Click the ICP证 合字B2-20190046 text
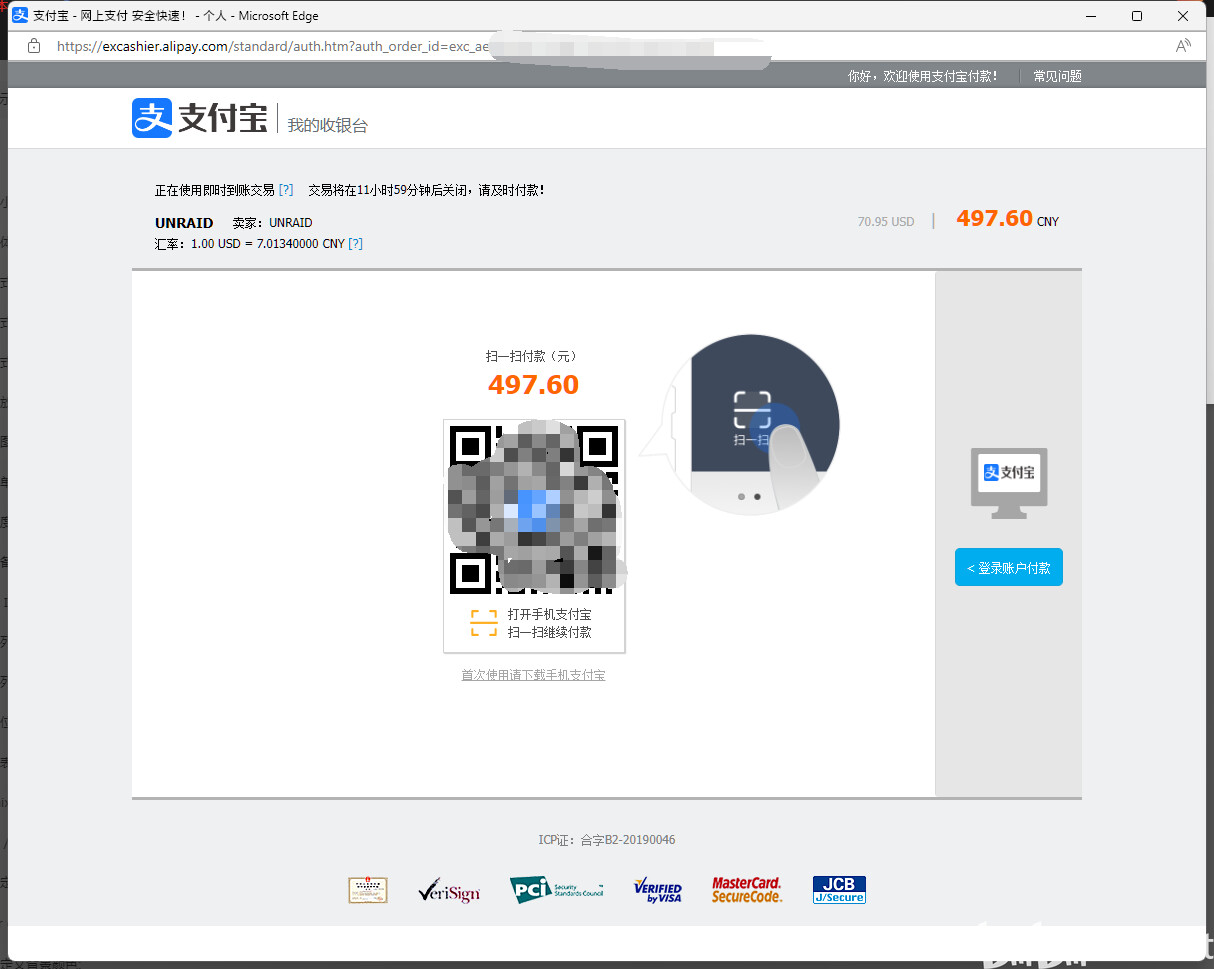This screenshot has width=1214, height=969. pos(607,840)
